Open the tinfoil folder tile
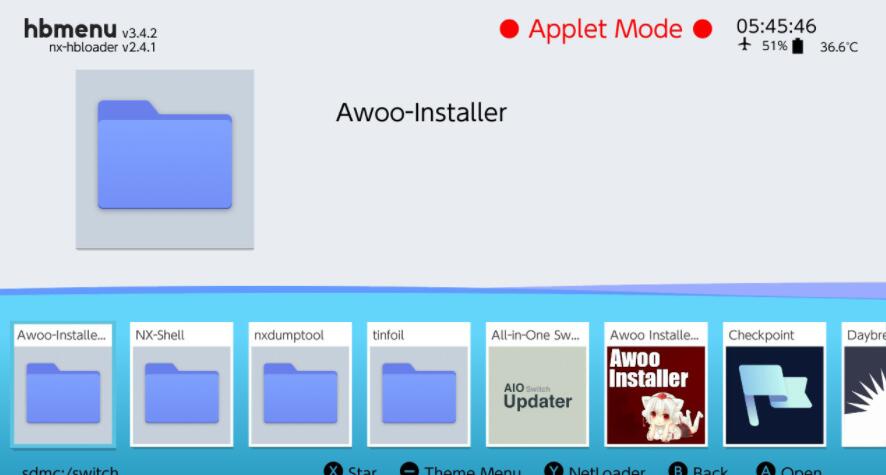Image resolution: width=886 pixels, height=475 pixels. tap(419, 385)
